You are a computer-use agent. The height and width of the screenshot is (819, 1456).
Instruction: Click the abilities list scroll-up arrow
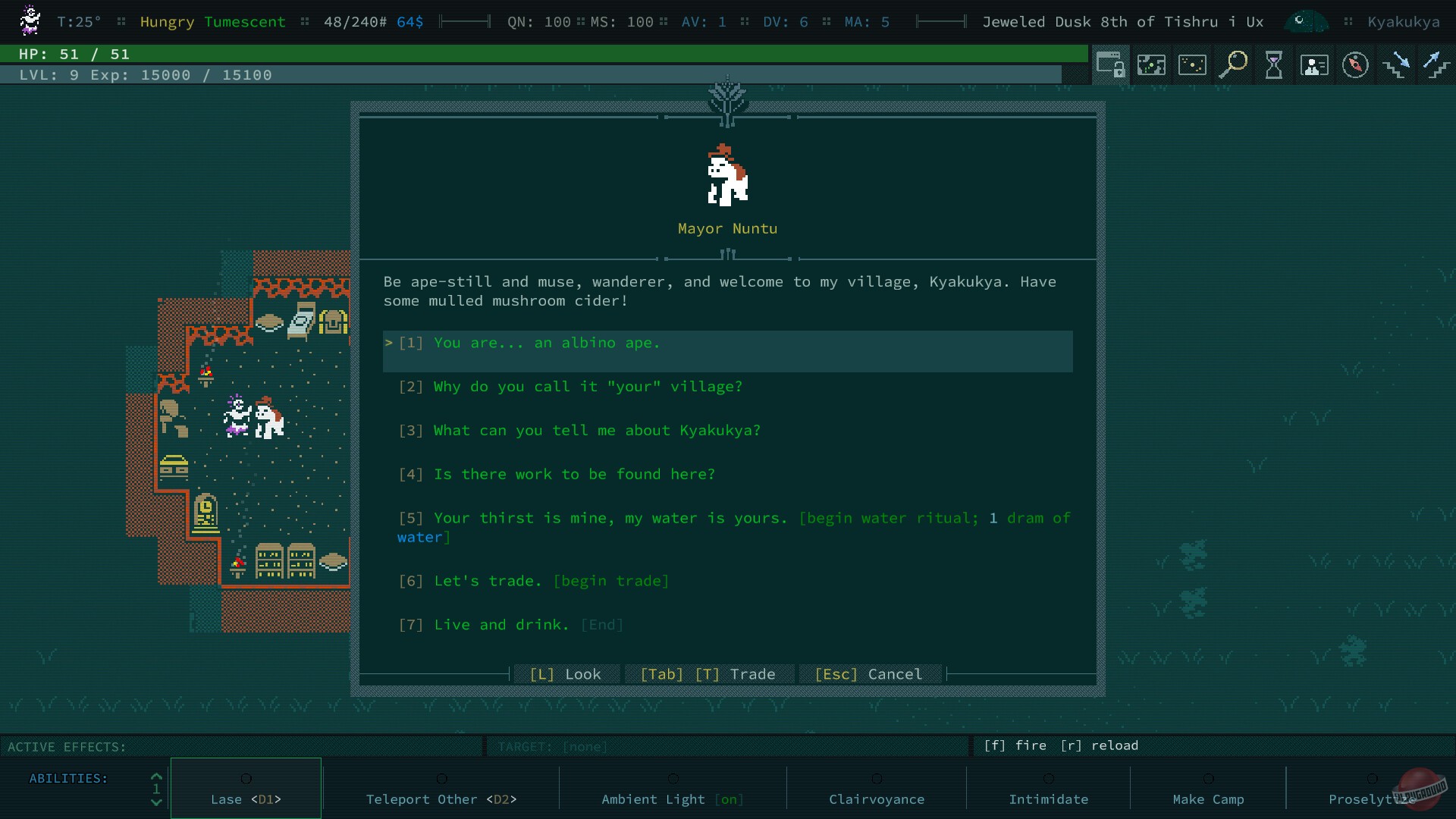[x=156, y=776]
